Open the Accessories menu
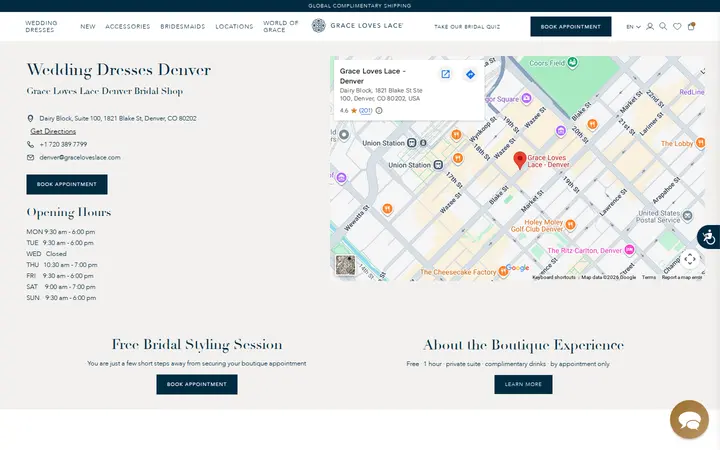 point(128,27)
